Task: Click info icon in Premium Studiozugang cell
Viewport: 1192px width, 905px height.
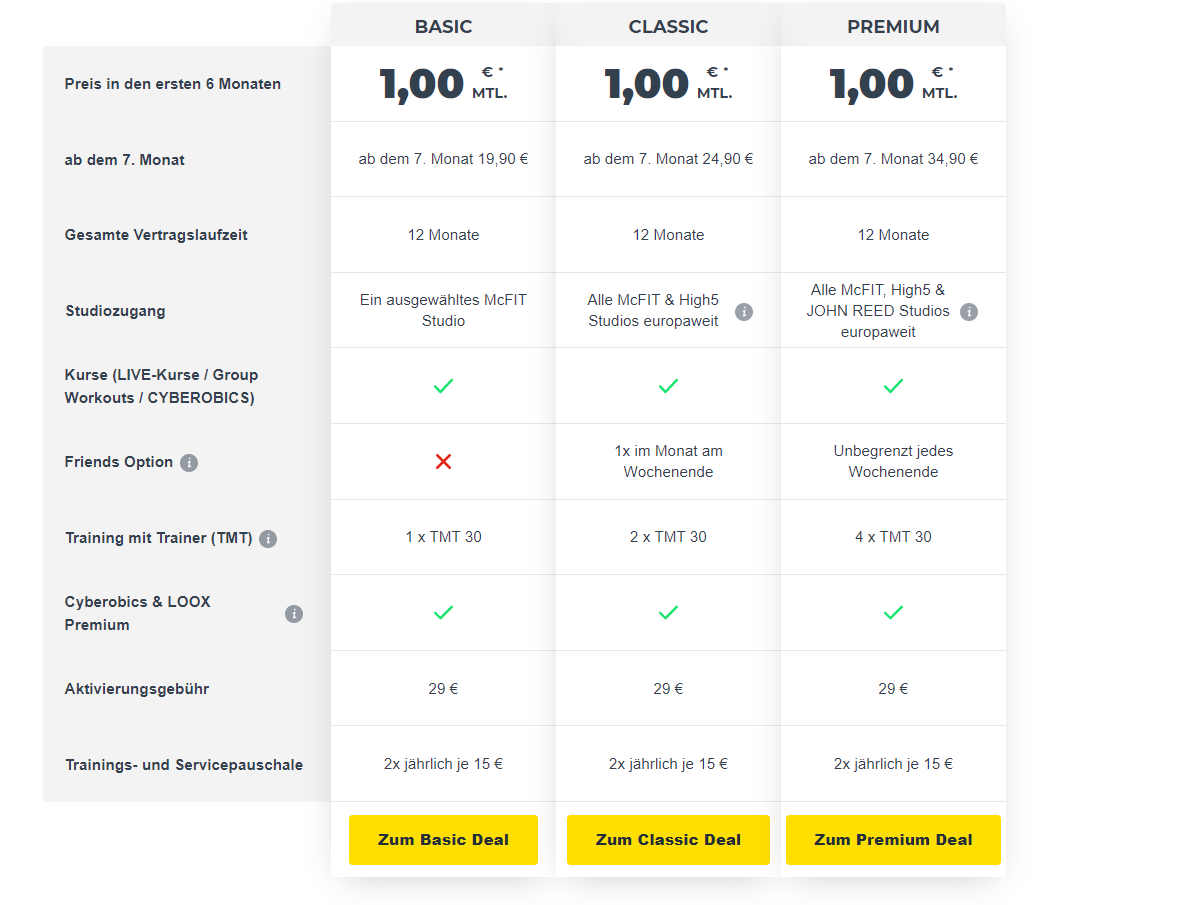Action: (x=968, y=312)
